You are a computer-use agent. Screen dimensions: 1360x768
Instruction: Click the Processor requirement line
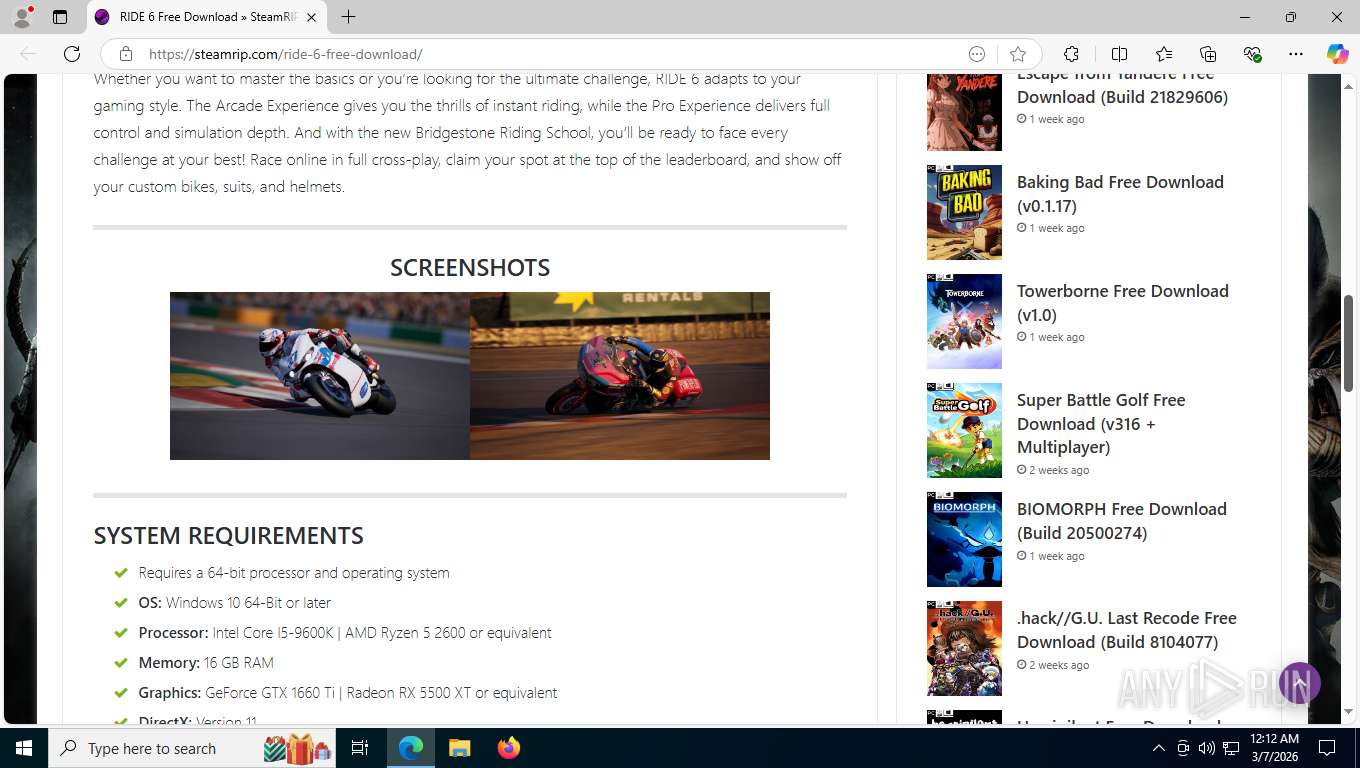click(345, 633)
